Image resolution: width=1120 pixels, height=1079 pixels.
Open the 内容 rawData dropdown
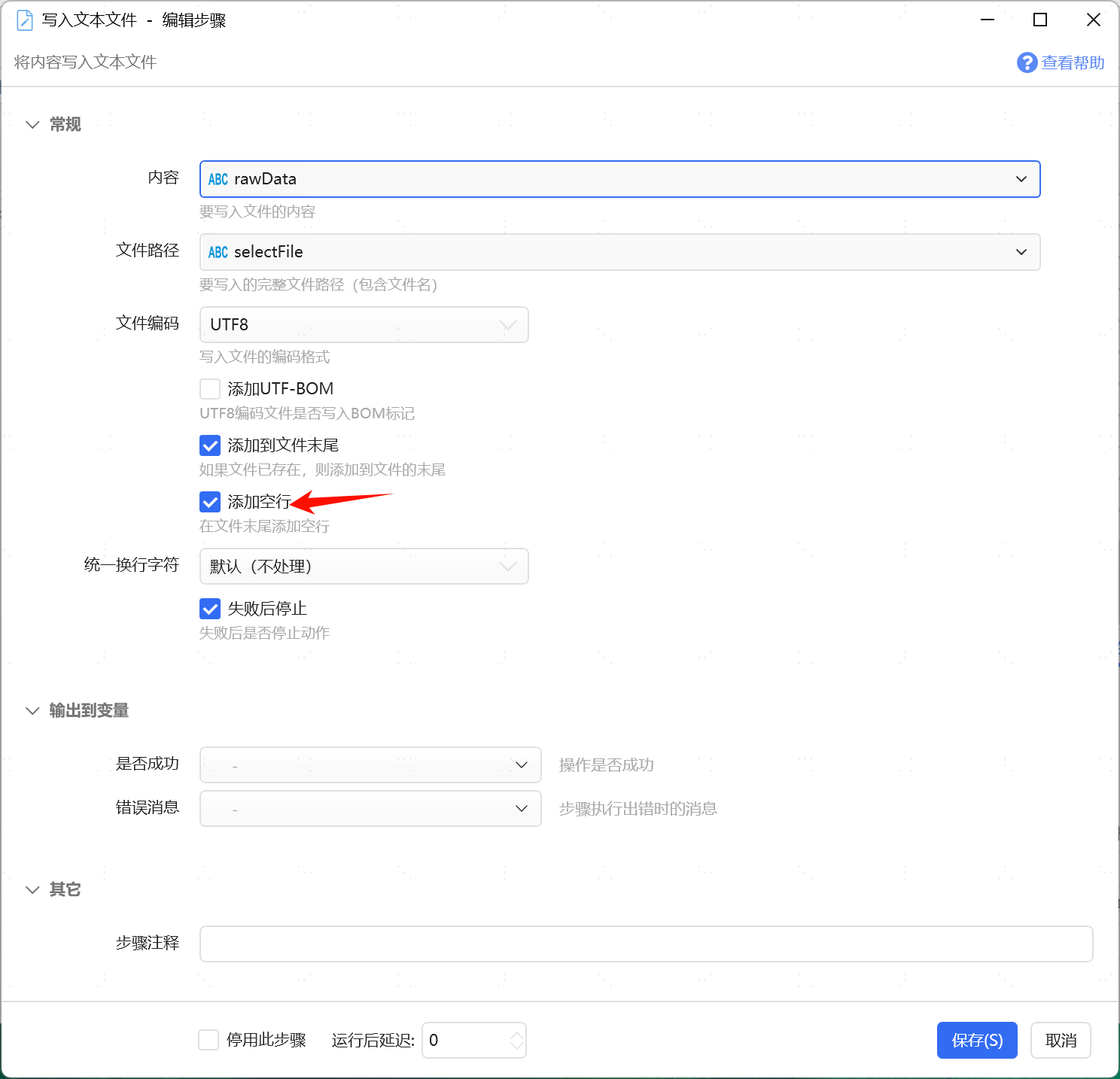619,179
